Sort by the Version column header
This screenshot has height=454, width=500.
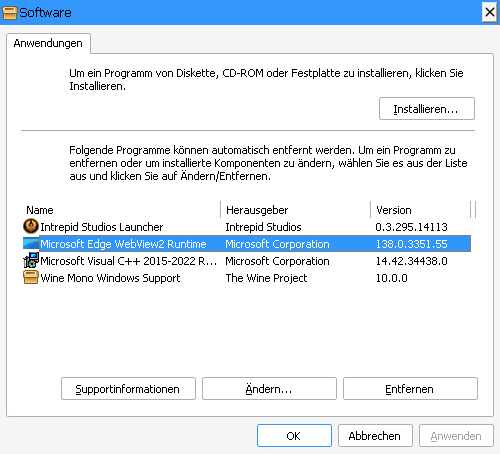[421, 210]
